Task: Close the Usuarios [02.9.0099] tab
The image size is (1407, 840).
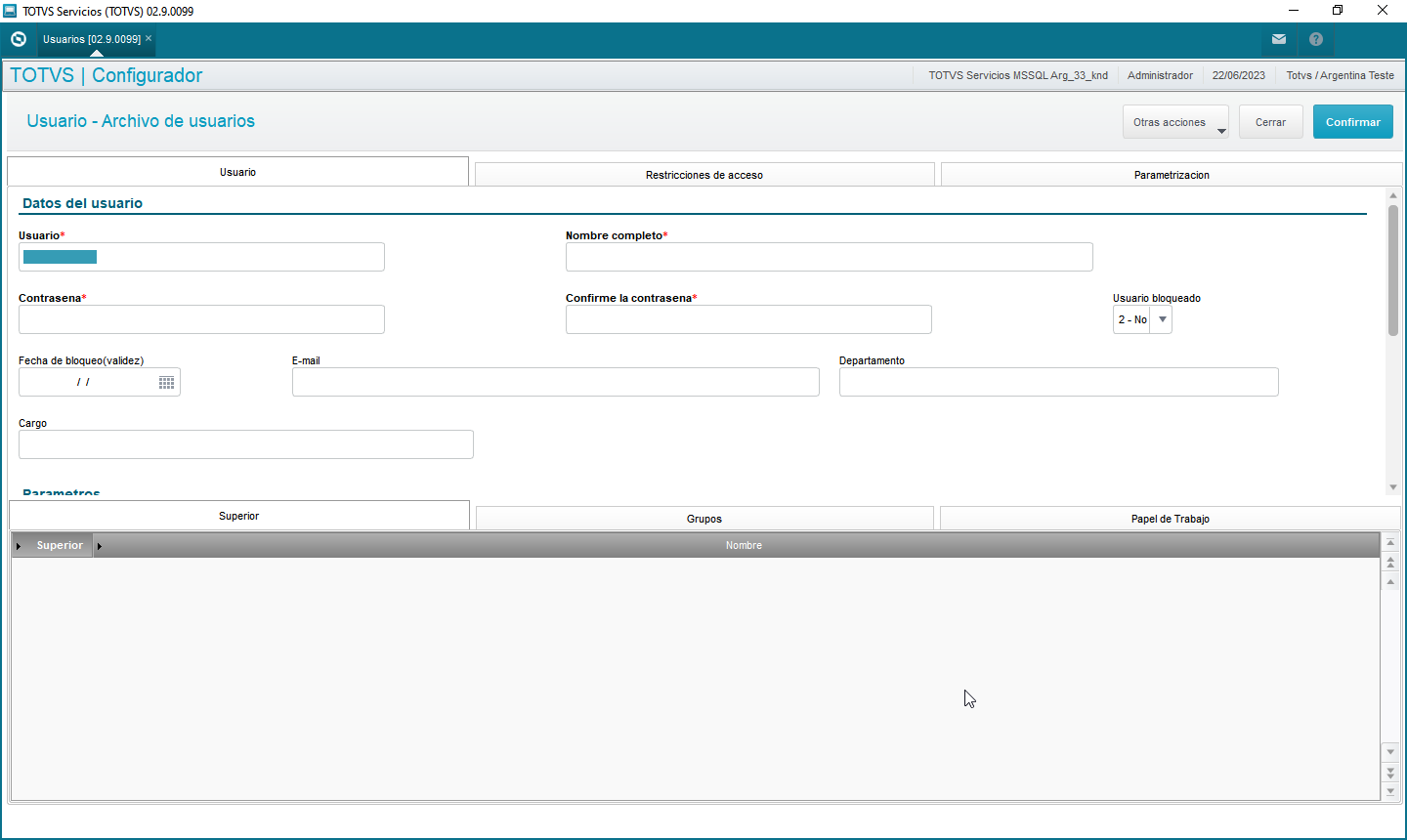Action: [x=149, y=38]
